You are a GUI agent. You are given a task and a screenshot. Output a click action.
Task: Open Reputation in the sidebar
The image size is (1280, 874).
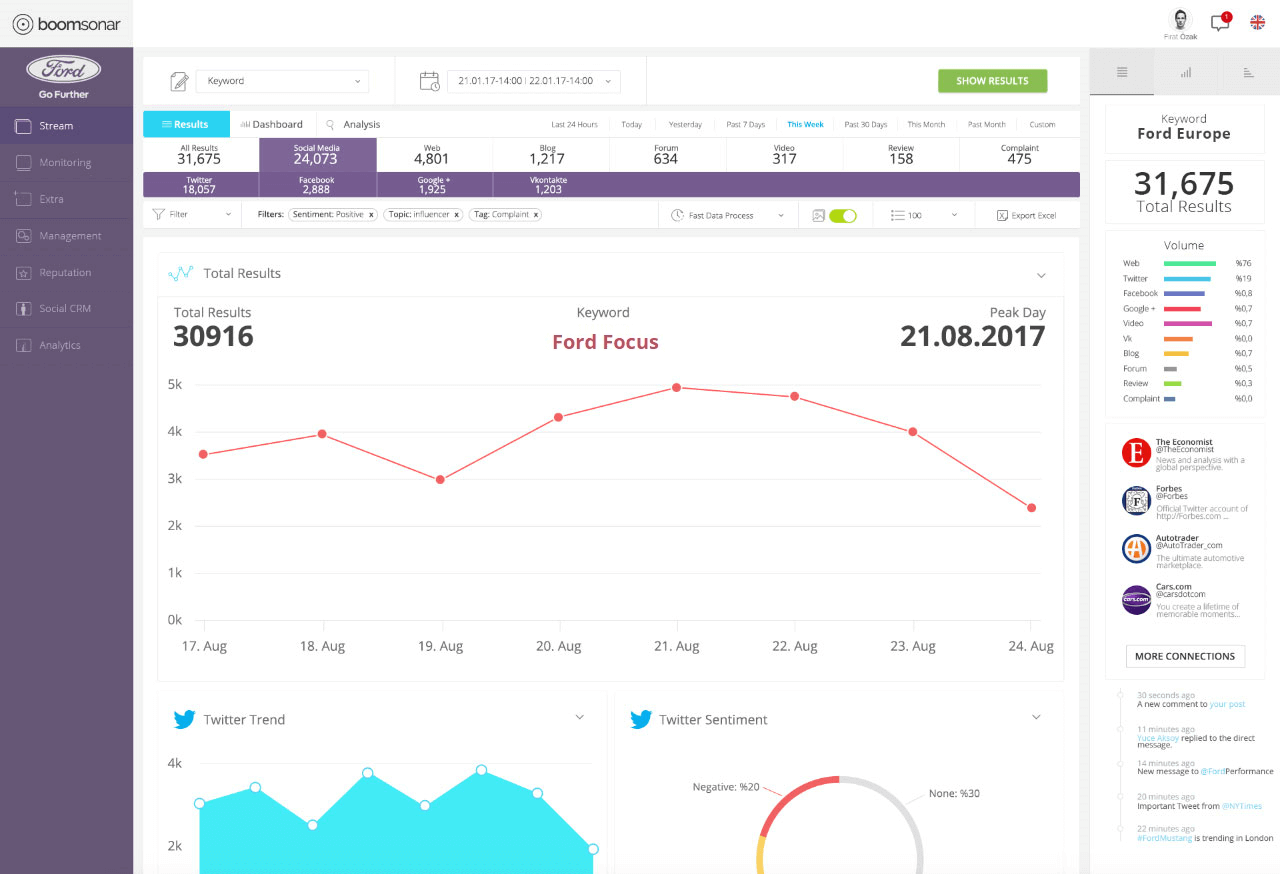[66, 272]
